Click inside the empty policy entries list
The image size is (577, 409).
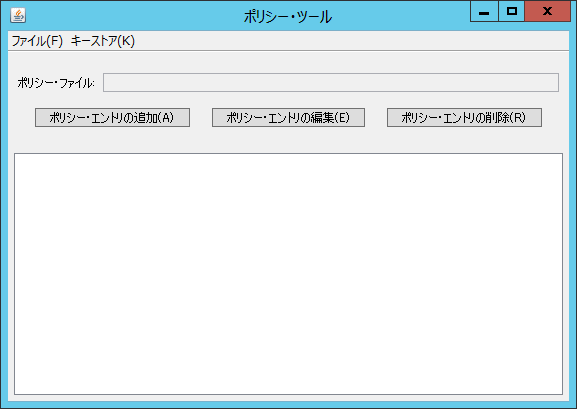point(288,274)
